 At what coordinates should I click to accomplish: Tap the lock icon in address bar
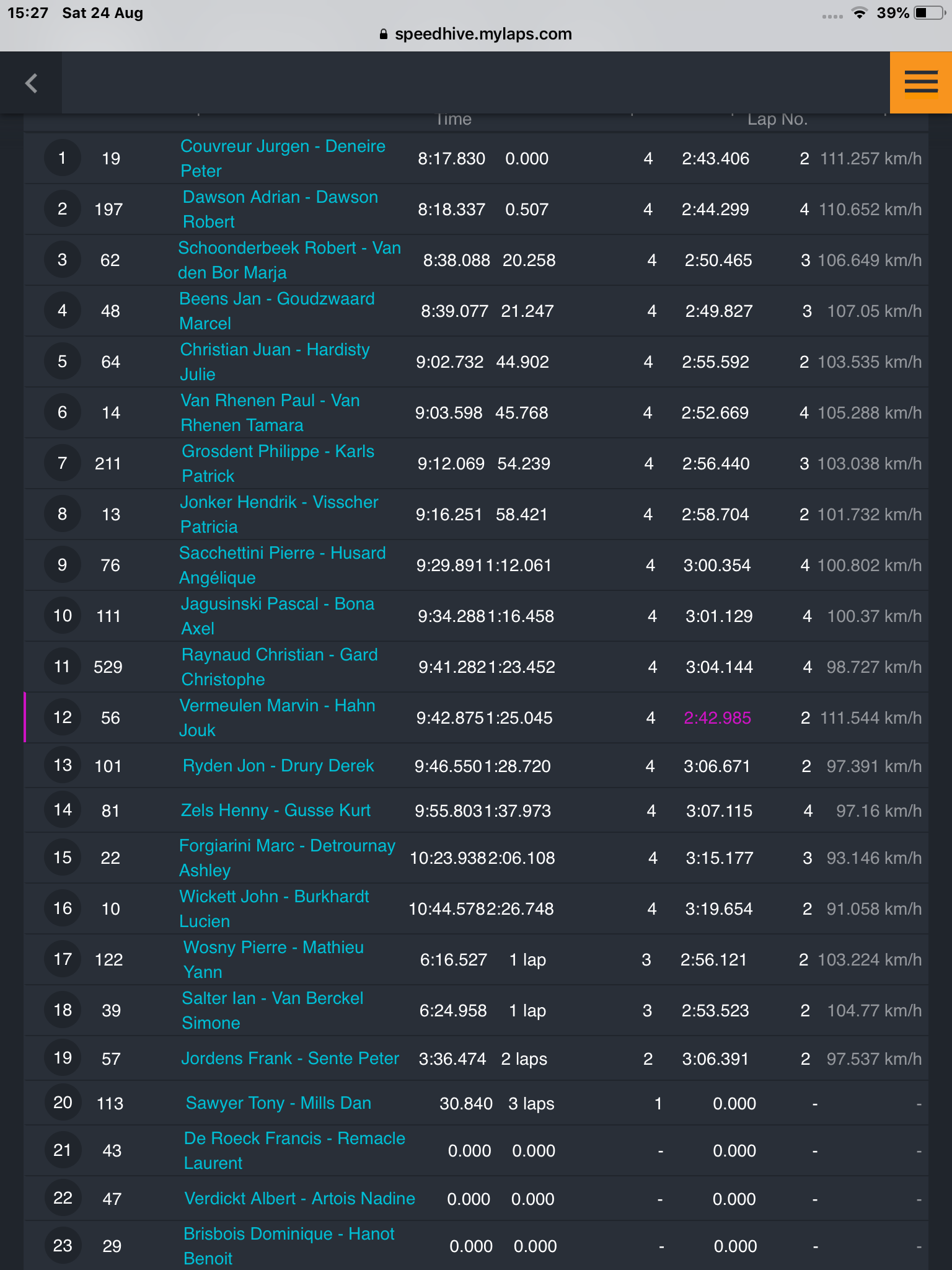coord(384,34)
